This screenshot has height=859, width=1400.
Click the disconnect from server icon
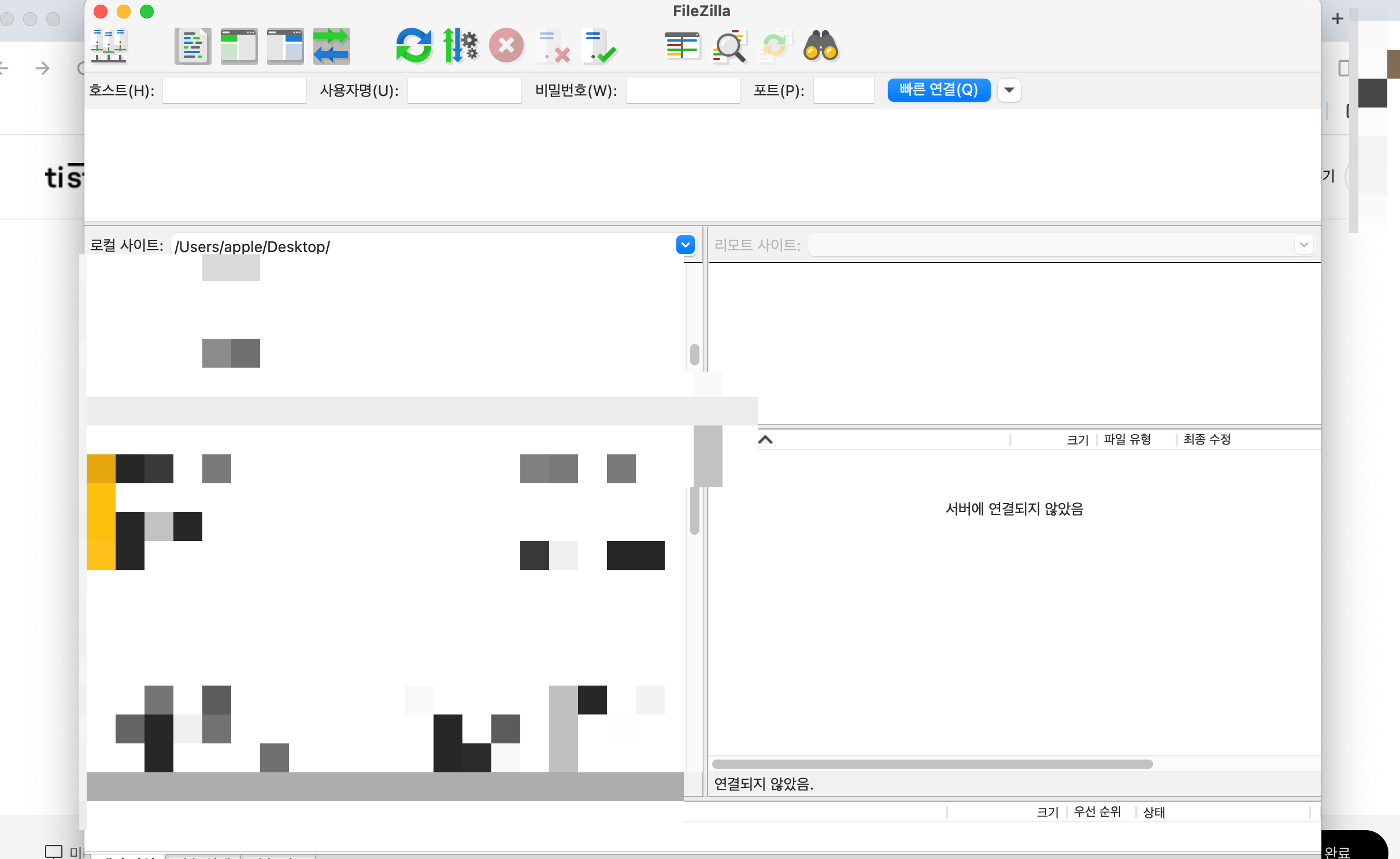[x=553, y=45]
